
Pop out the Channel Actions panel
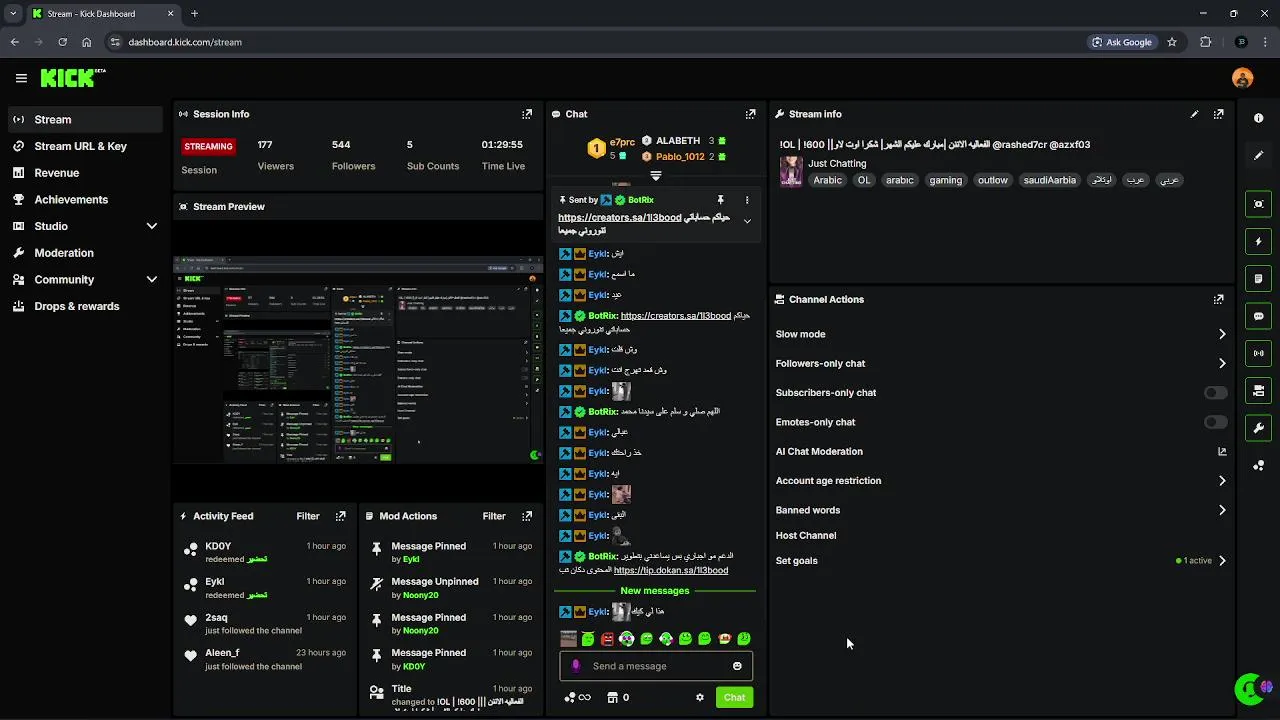pyautogui.click(x=1218, y=299)
